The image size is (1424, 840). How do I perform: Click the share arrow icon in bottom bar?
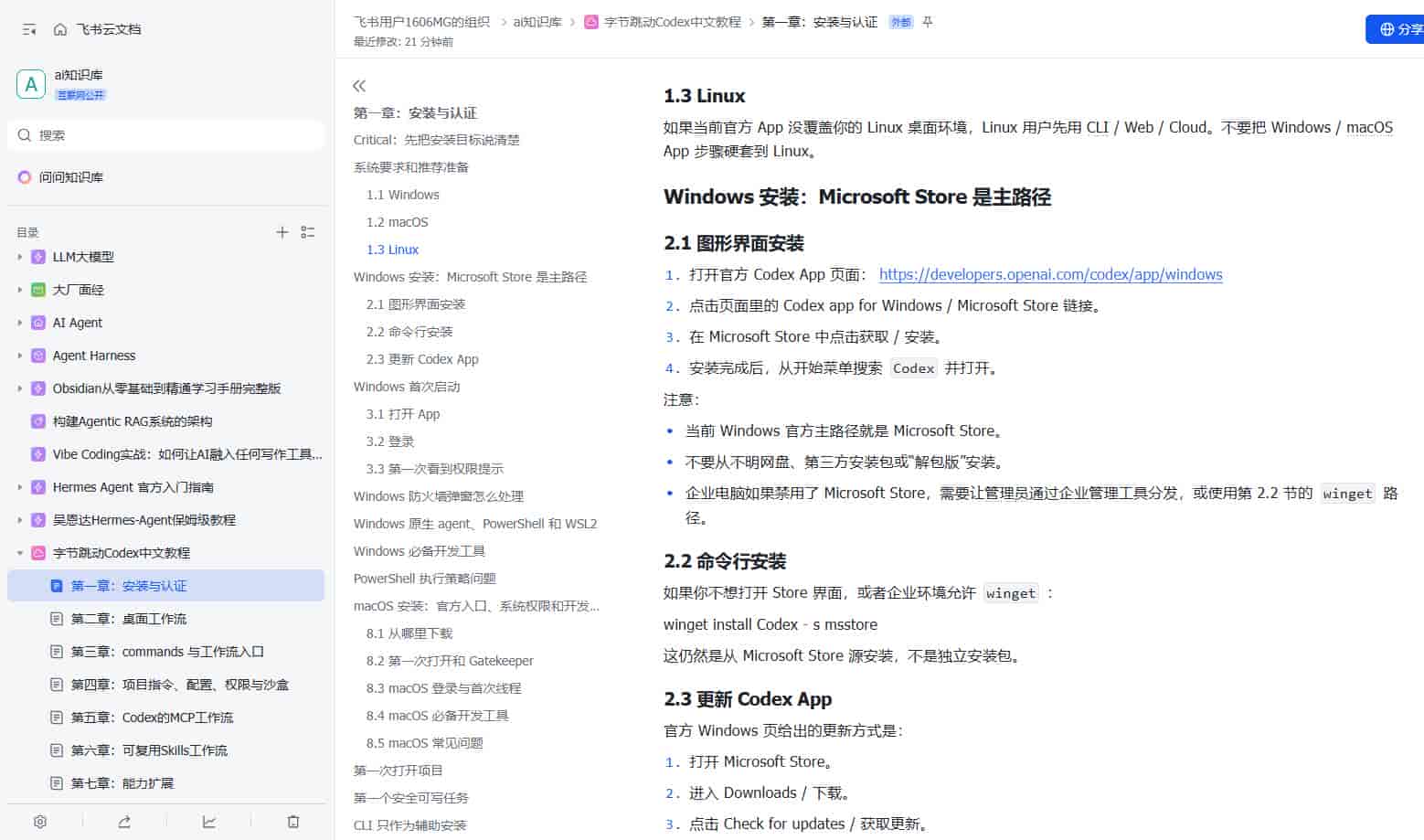[124, 822]
